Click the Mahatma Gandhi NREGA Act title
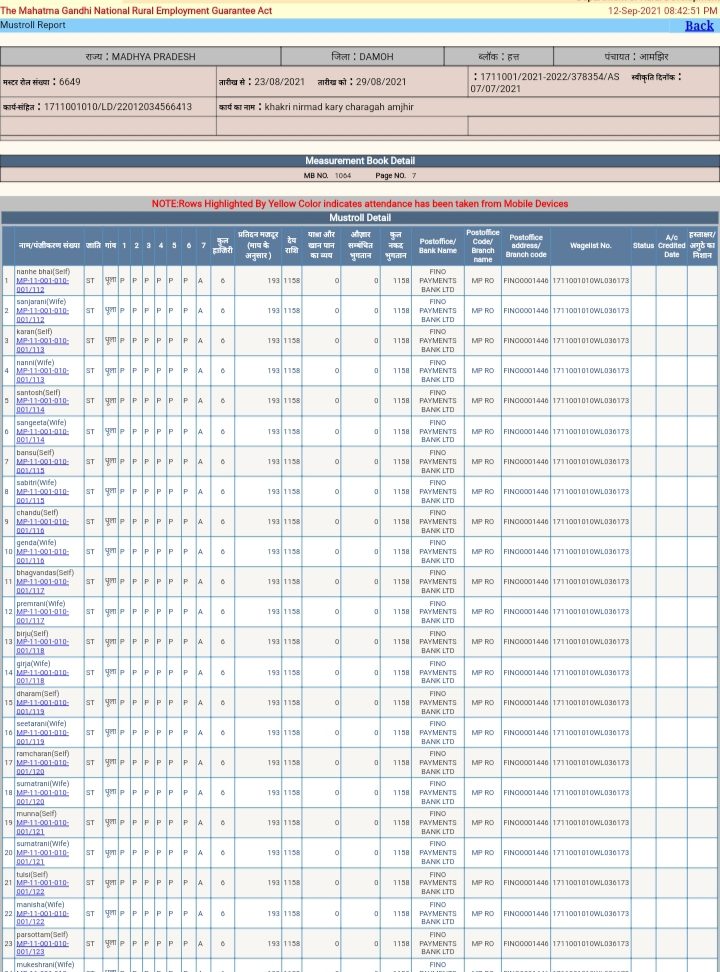 pyautogui.click(x=136, y=11)
